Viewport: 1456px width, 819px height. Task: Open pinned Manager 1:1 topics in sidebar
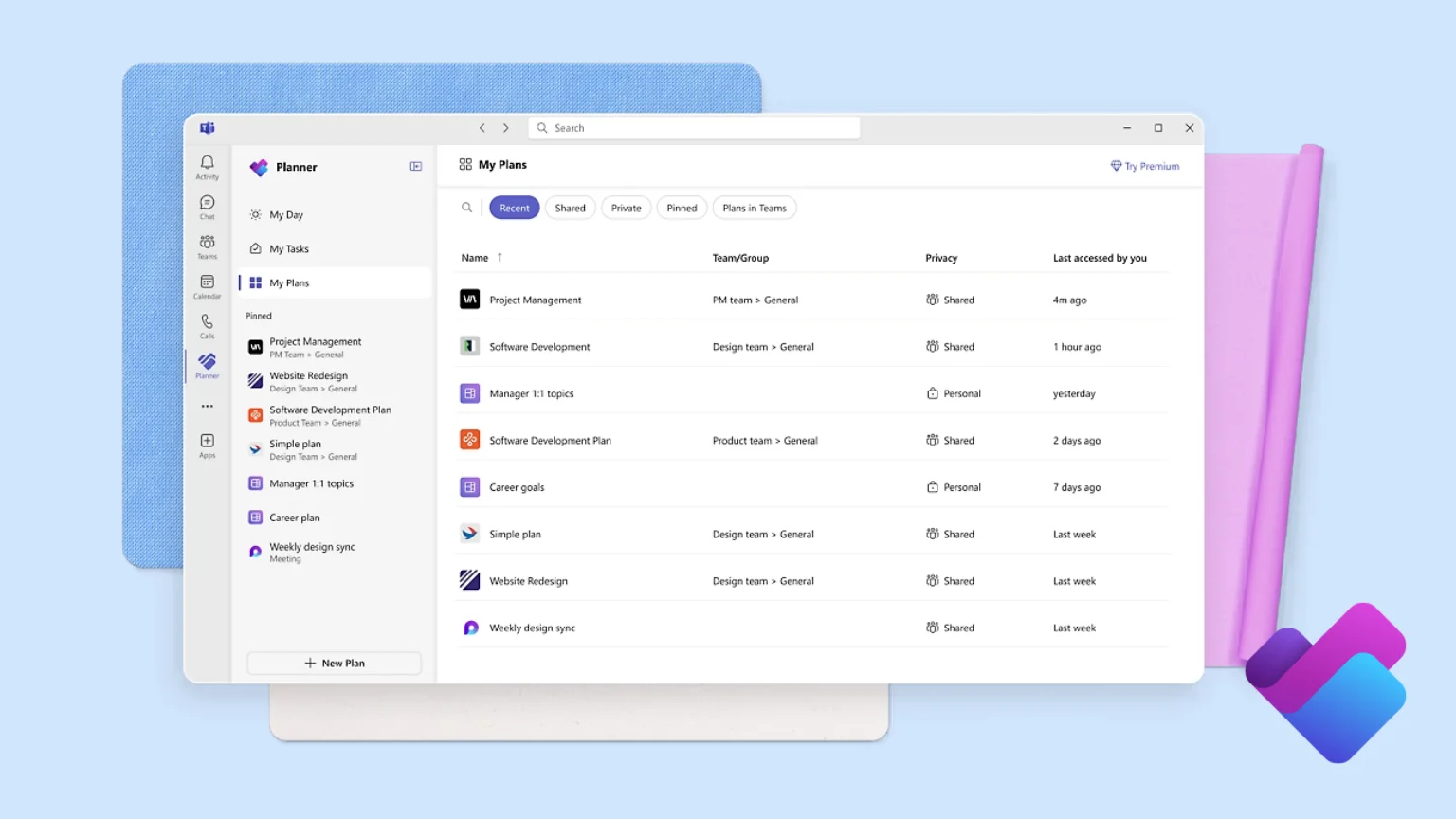click(x=335, y=483)
